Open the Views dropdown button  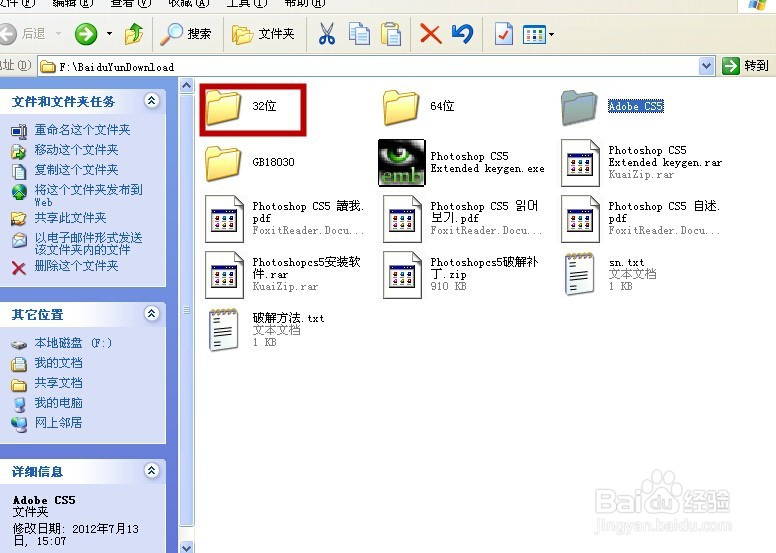click(538, 34)
